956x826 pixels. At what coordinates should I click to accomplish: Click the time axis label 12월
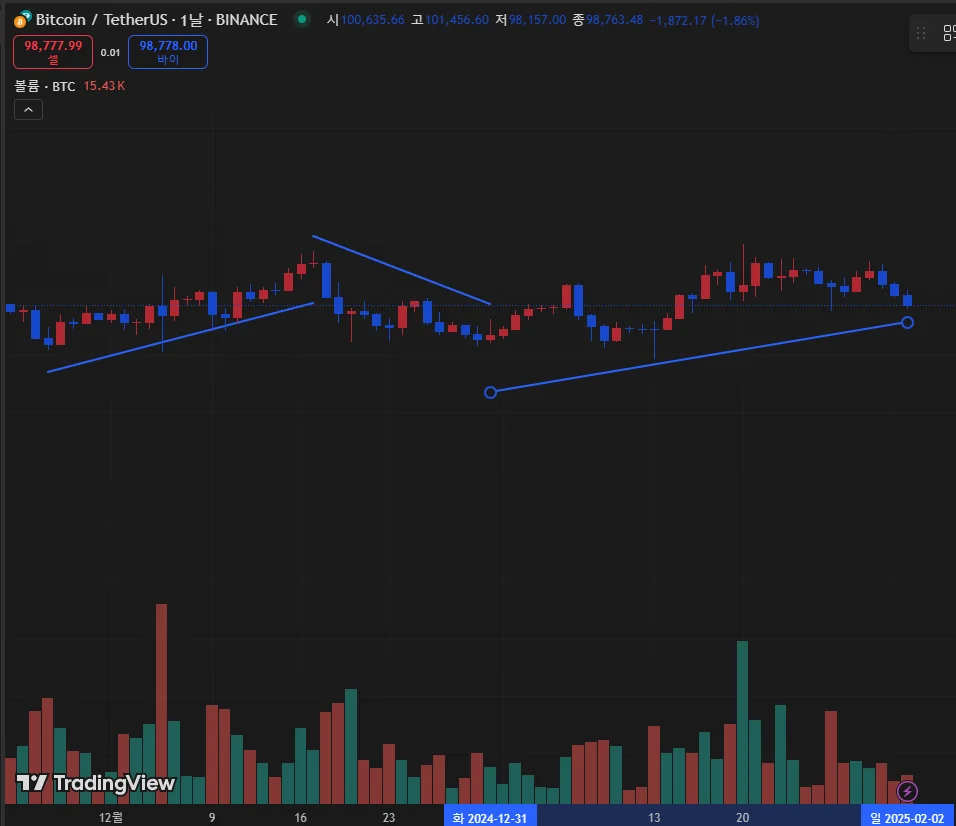111,817
